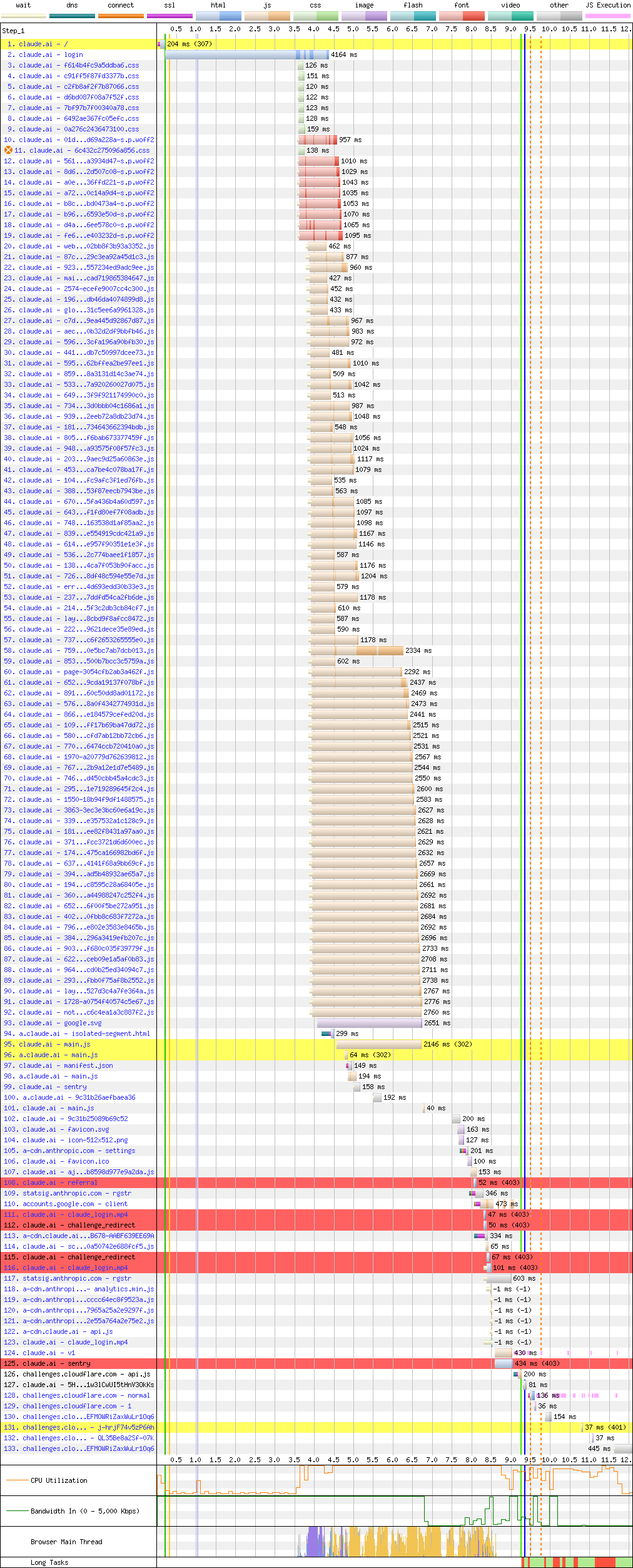Viewport: 633px width, 1568px height.
Task: Click the orange blocked icon on request 11
Action: pos(8,150)
